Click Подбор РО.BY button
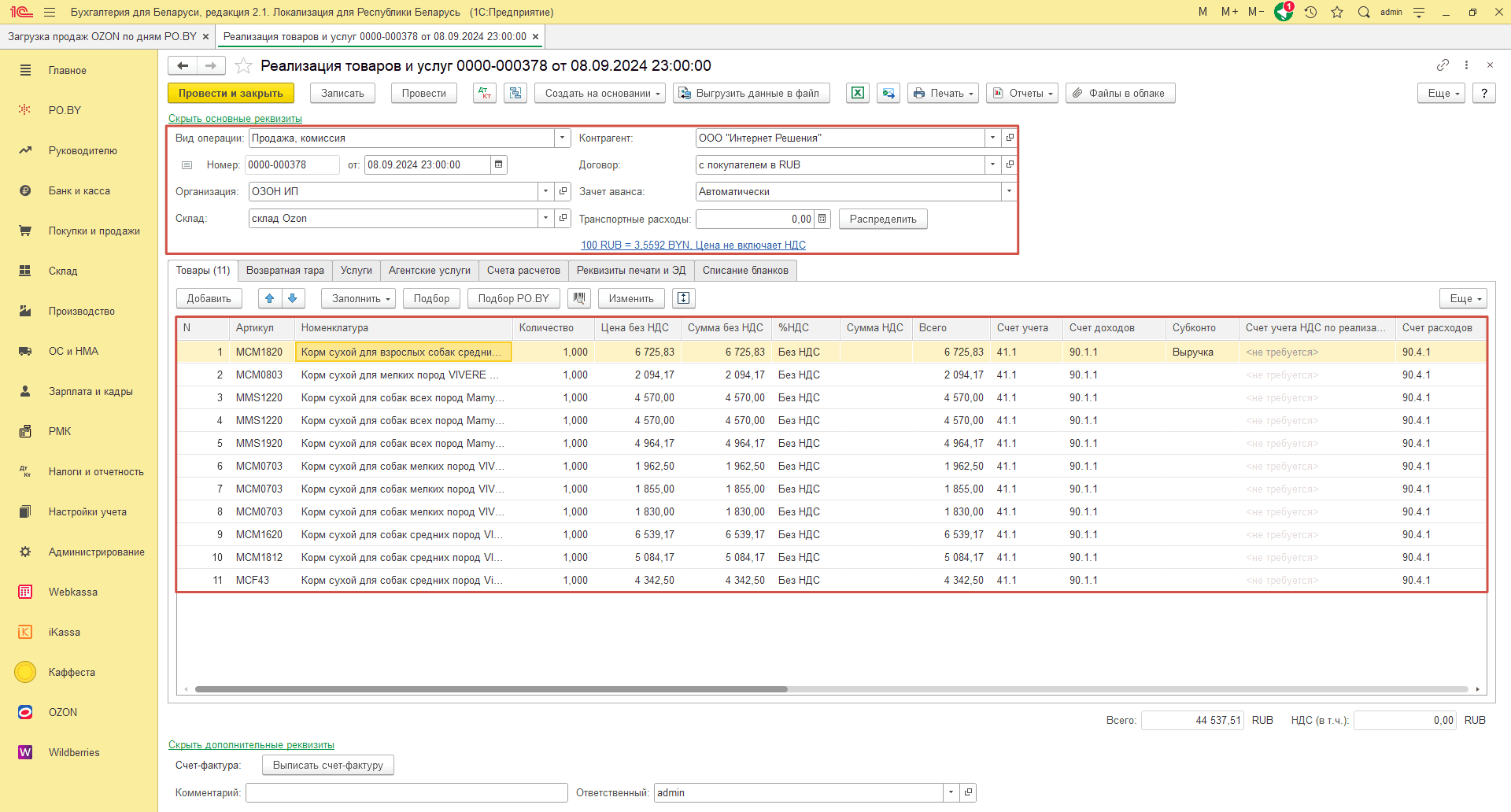Image resolution: width=1511 pixels, height=812 pixels. point(514,298)
